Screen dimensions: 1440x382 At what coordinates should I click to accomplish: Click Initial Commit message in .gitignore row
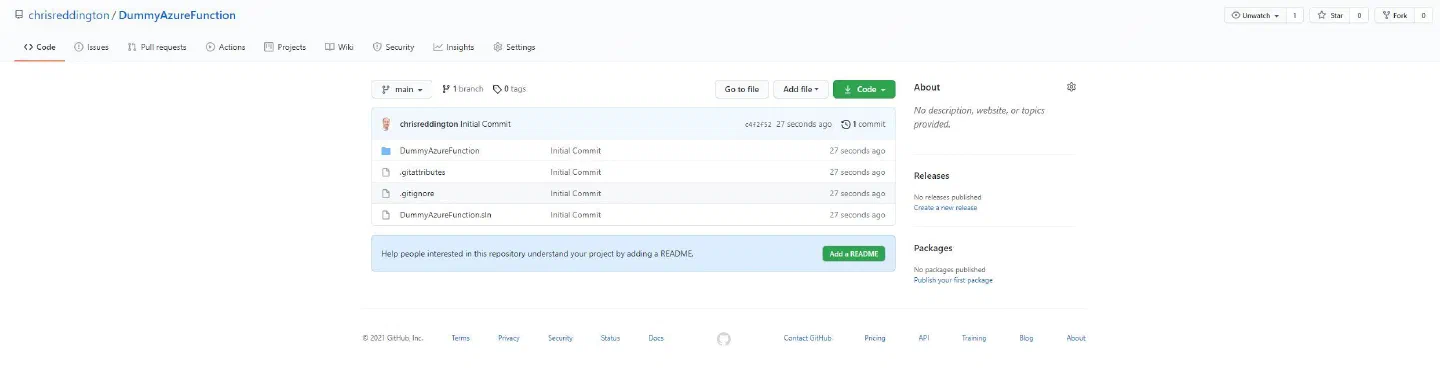pos(576,193)
